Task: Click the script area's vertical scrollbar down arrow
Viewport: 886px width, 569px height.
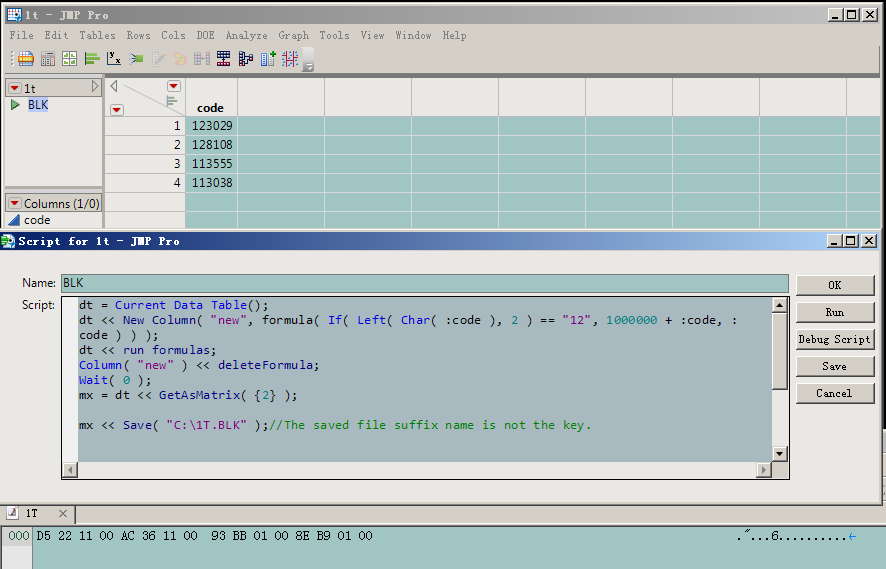Action: pos(780,454)
